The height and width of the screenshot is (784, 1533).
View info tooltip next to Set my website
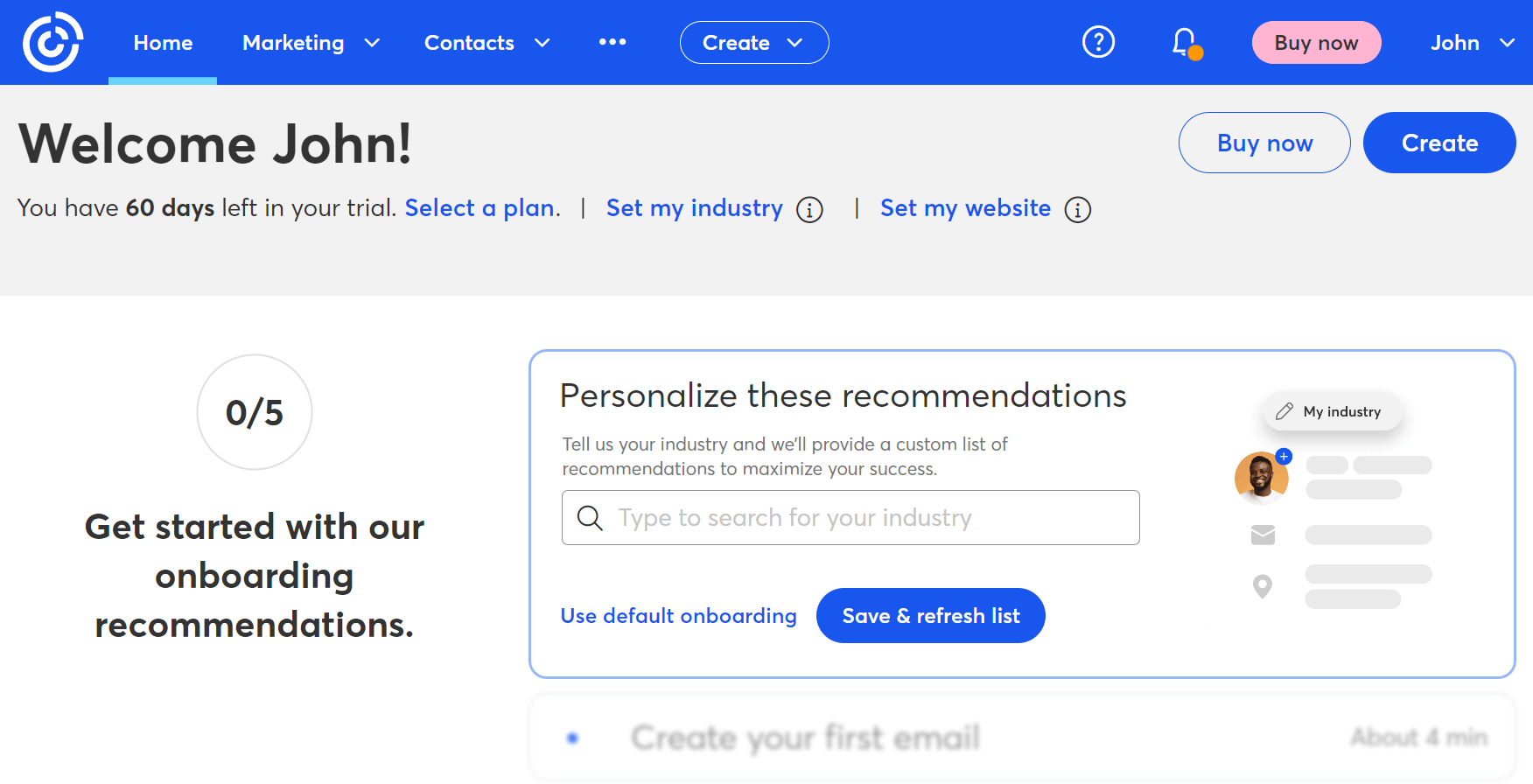pyautogui.click(x=1078, y=210)
